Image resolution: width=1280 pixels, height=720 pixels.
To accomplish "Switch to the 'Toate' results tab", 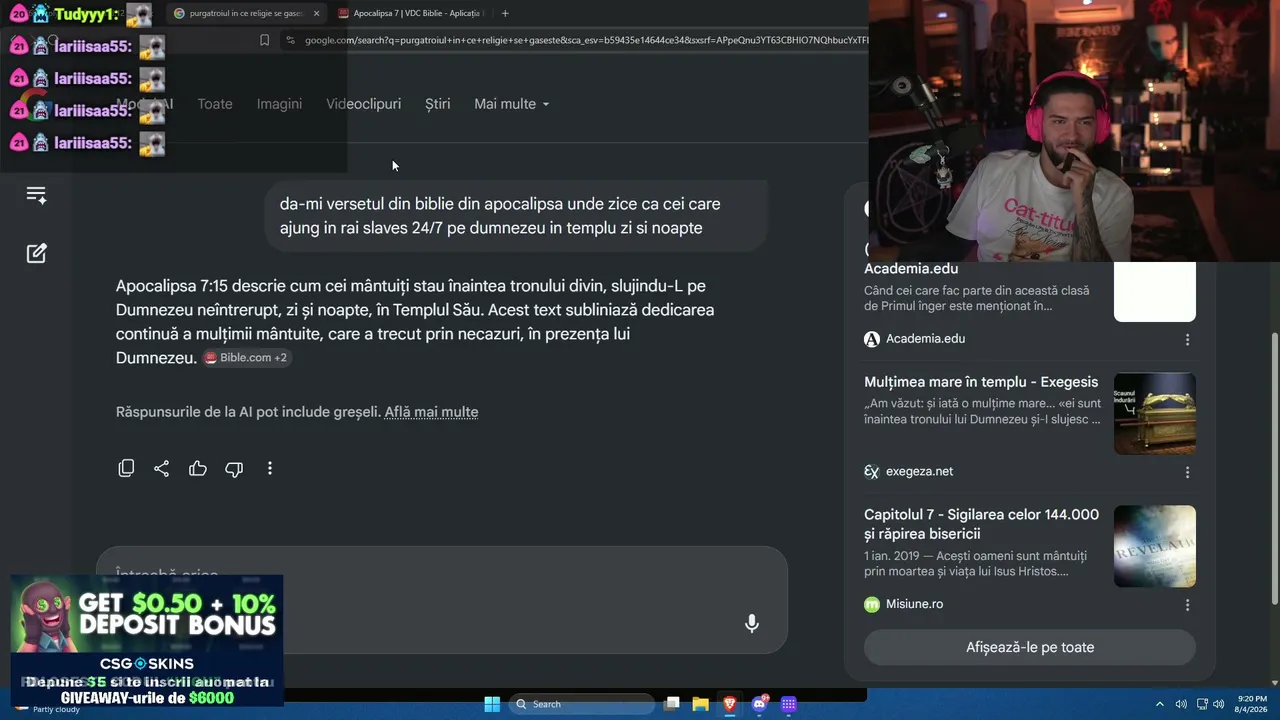I will click(x=215, y=104).
